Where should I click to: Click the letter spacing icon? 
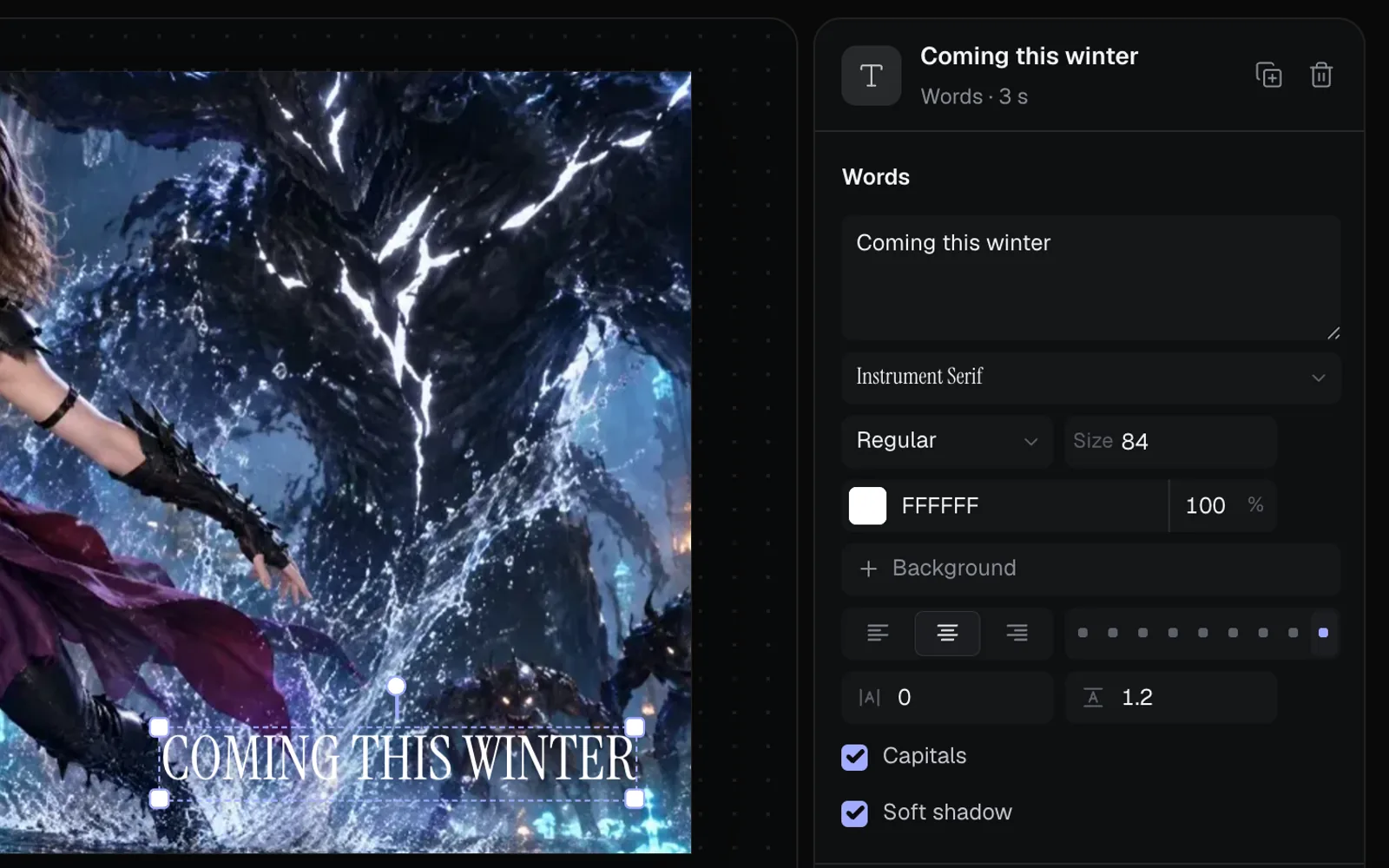tap(869, 697)
